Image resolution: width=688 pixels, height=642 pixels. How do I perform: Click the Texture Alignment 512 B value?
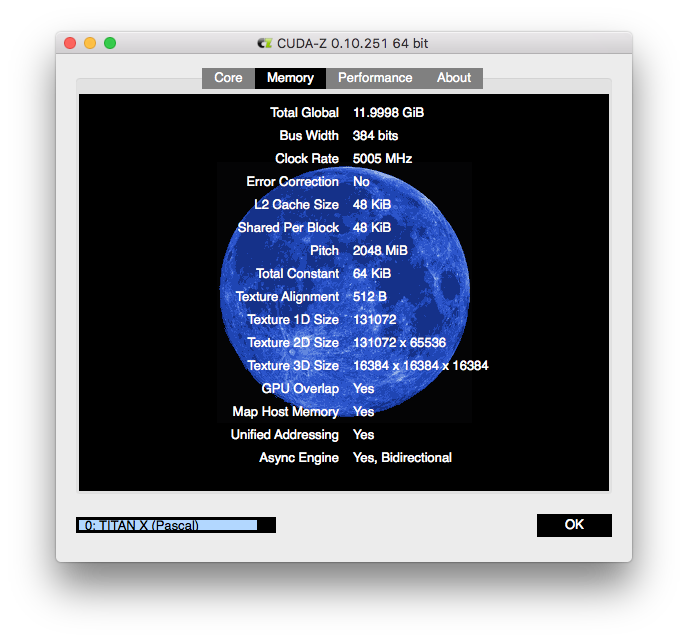370,297
